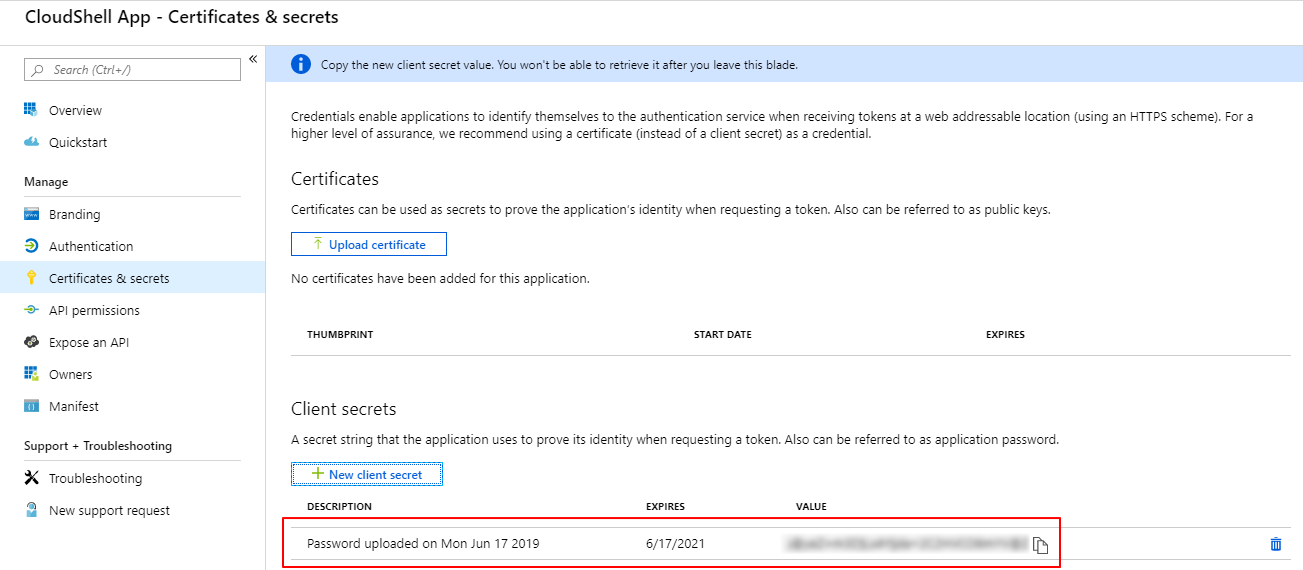Screen dimensions: 1303x570
Task: Click the START DATE column header
Action: coord(722,334)
